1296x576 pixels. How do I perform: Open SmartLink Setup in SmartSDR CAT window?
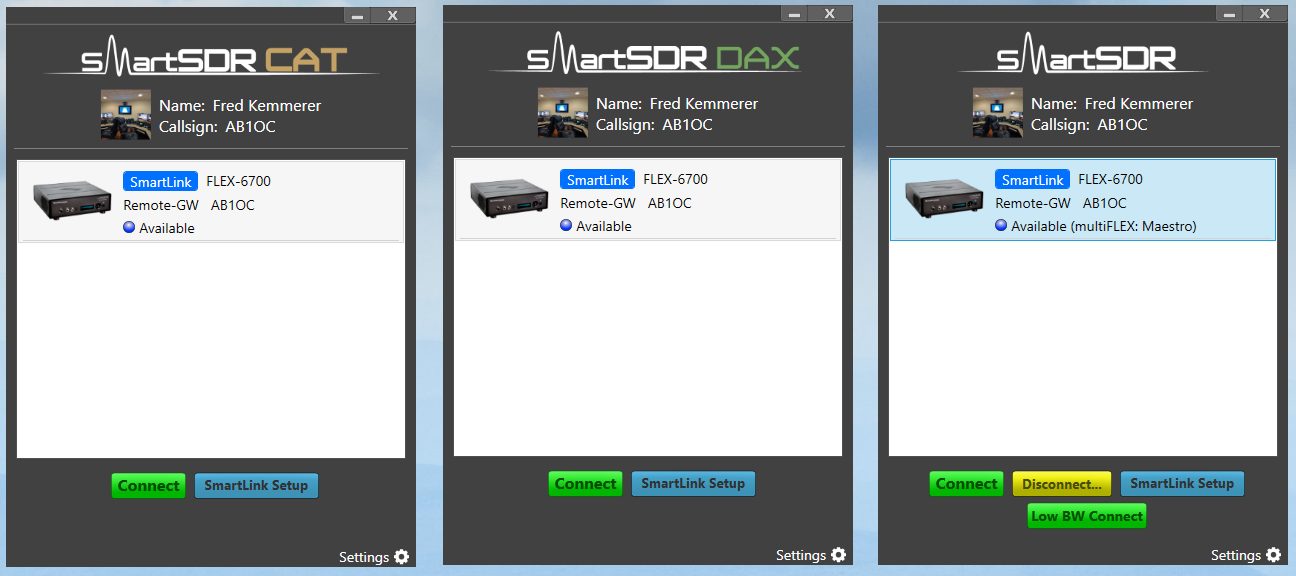[x=256, y=486]
